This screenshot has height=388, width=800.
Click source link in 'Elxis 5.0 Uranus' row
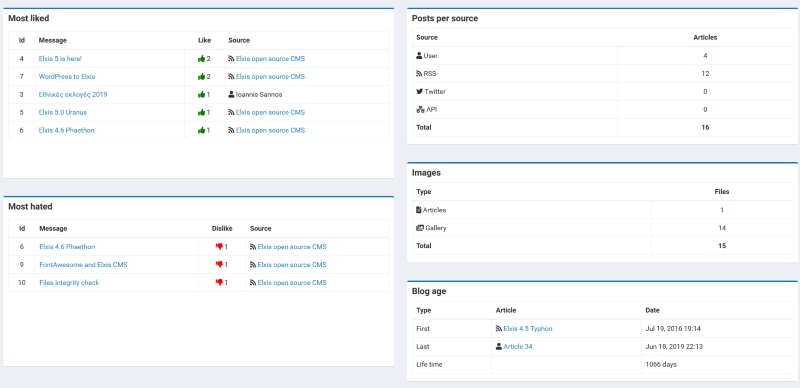click(270, 112)
